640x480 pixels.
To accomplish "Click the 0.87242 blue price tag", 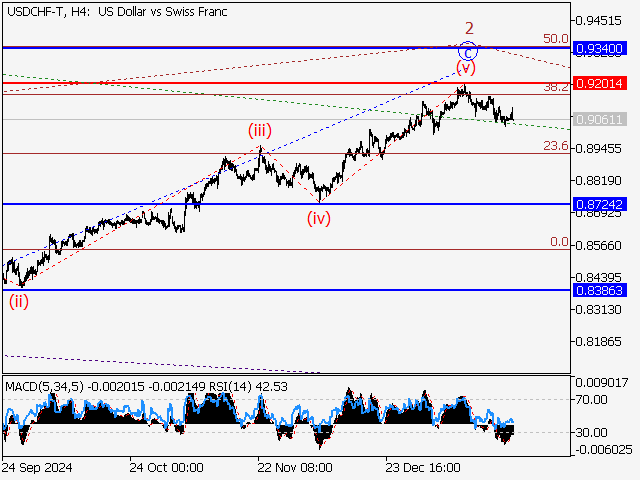I will pyautogui.click(x=600, y=204).
